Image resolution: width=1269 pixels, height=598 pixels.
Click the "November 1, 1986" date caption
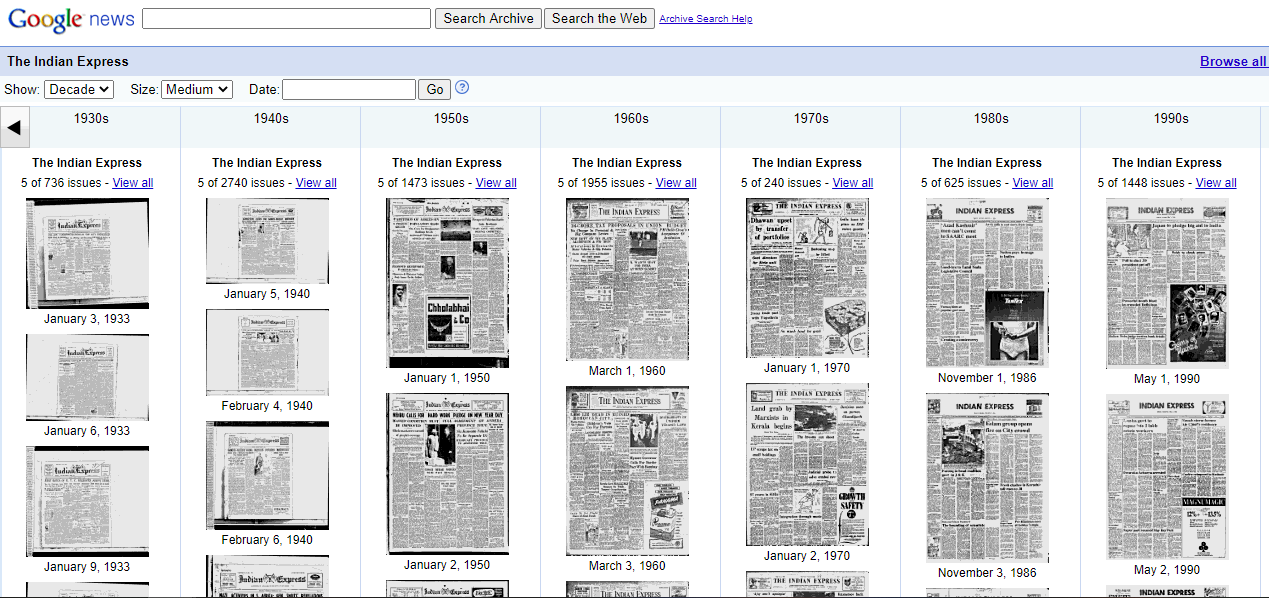987,378
